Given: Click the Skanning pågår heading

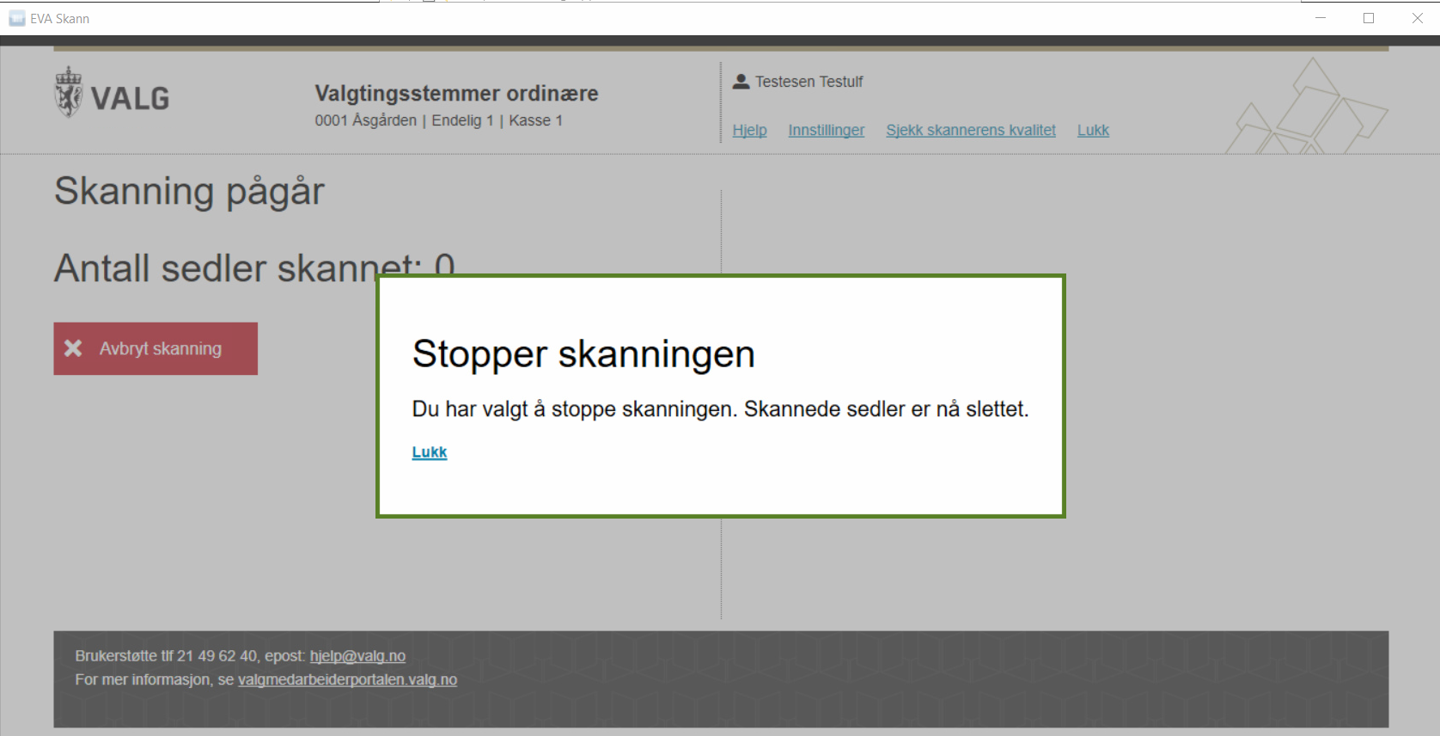Looking at the screenshot, I should (189, 191).
